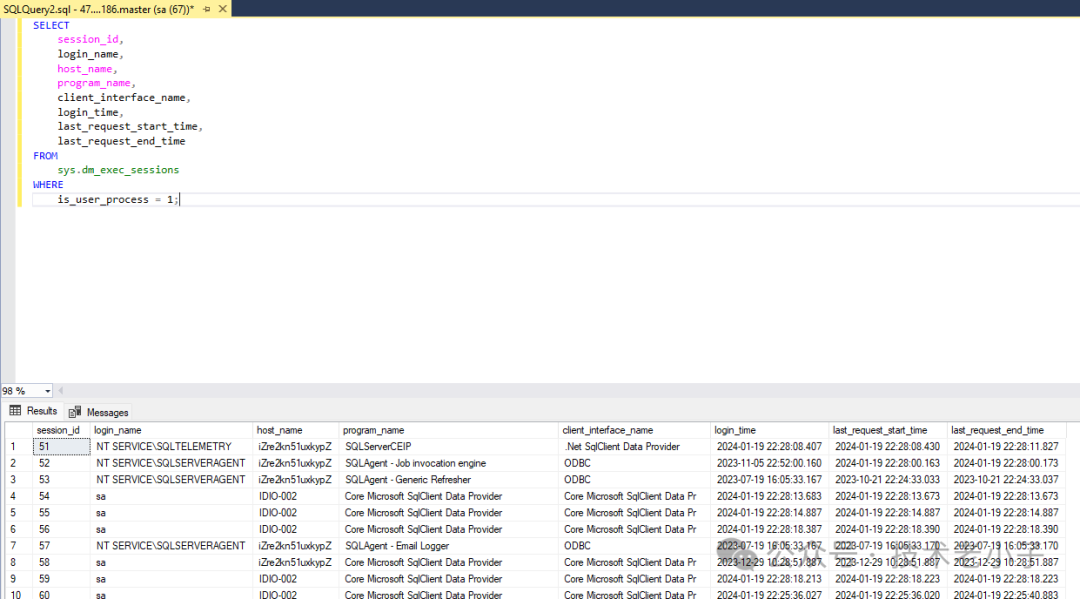Click the horizontal scroll left arrow of editor
Viewport: 1080px width, 599px height.
click(x=61, y=391)
